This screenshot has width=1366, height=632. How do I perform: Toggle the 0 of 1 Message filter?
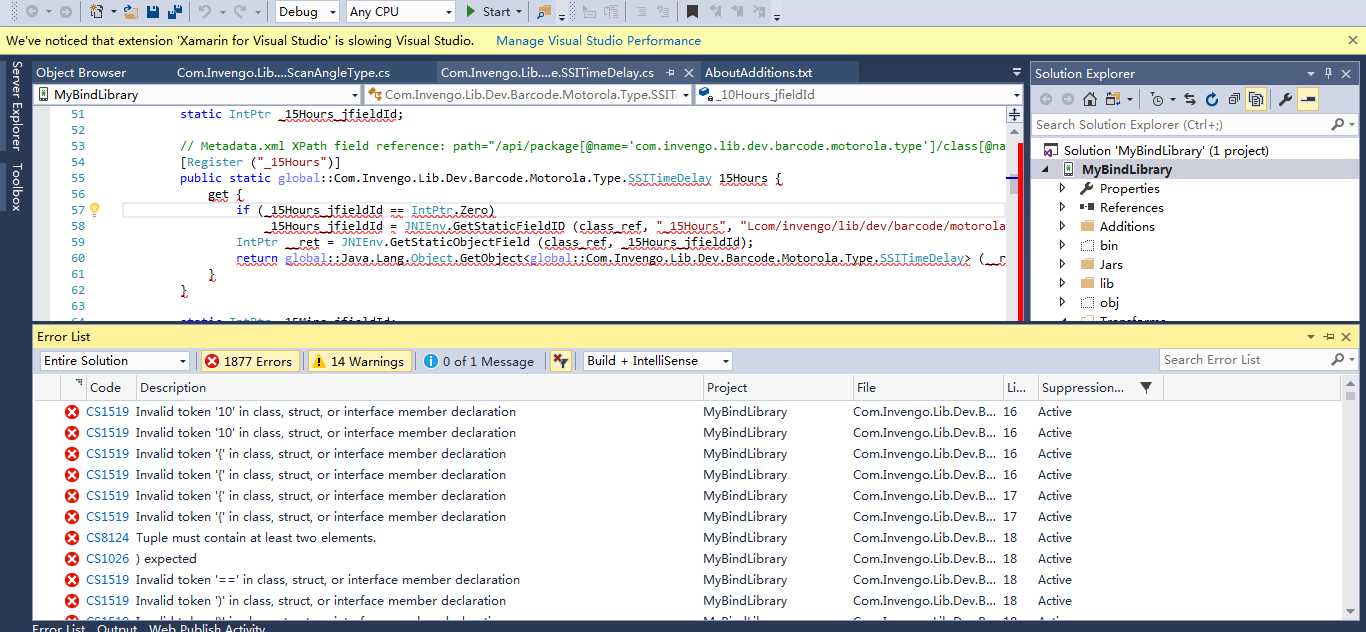coord(479,361)
